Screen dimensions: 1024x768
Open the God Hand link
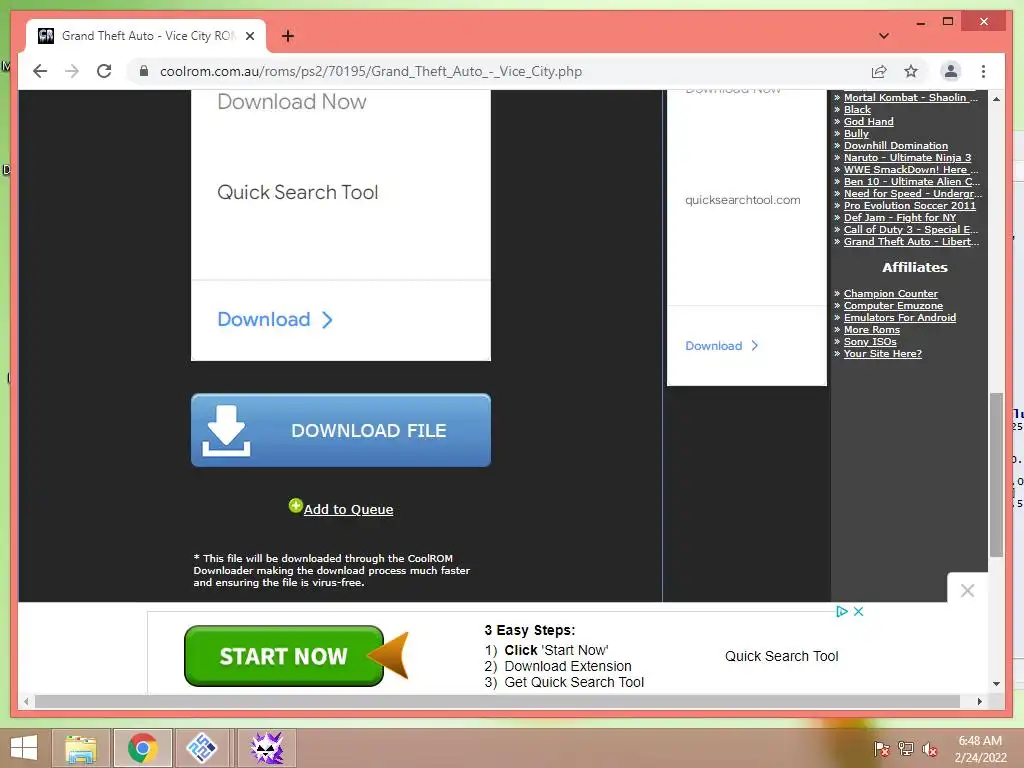click(x=869, y=121)
